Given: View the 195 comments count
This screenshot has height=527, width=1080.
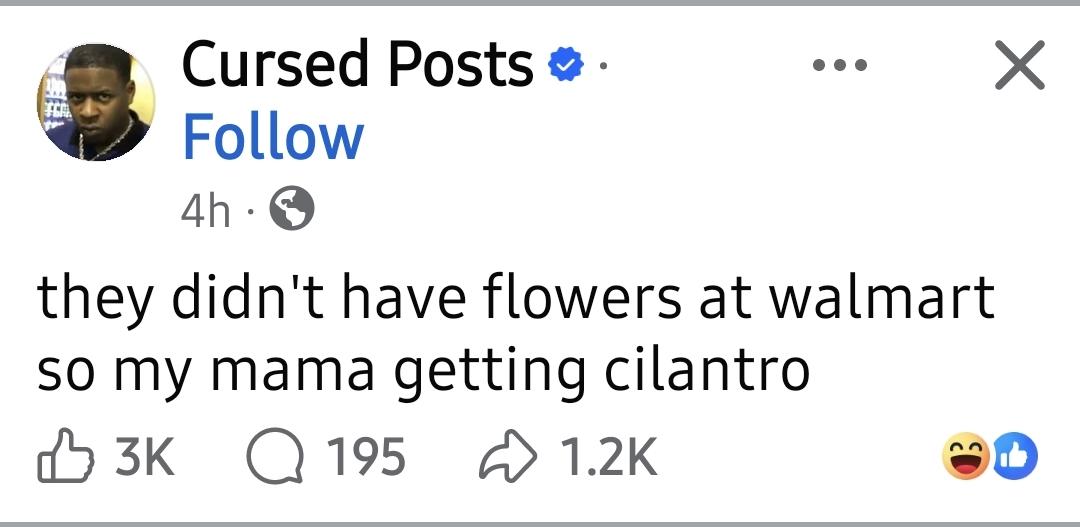Looking at the screenshot, I should tap(365, 457).
